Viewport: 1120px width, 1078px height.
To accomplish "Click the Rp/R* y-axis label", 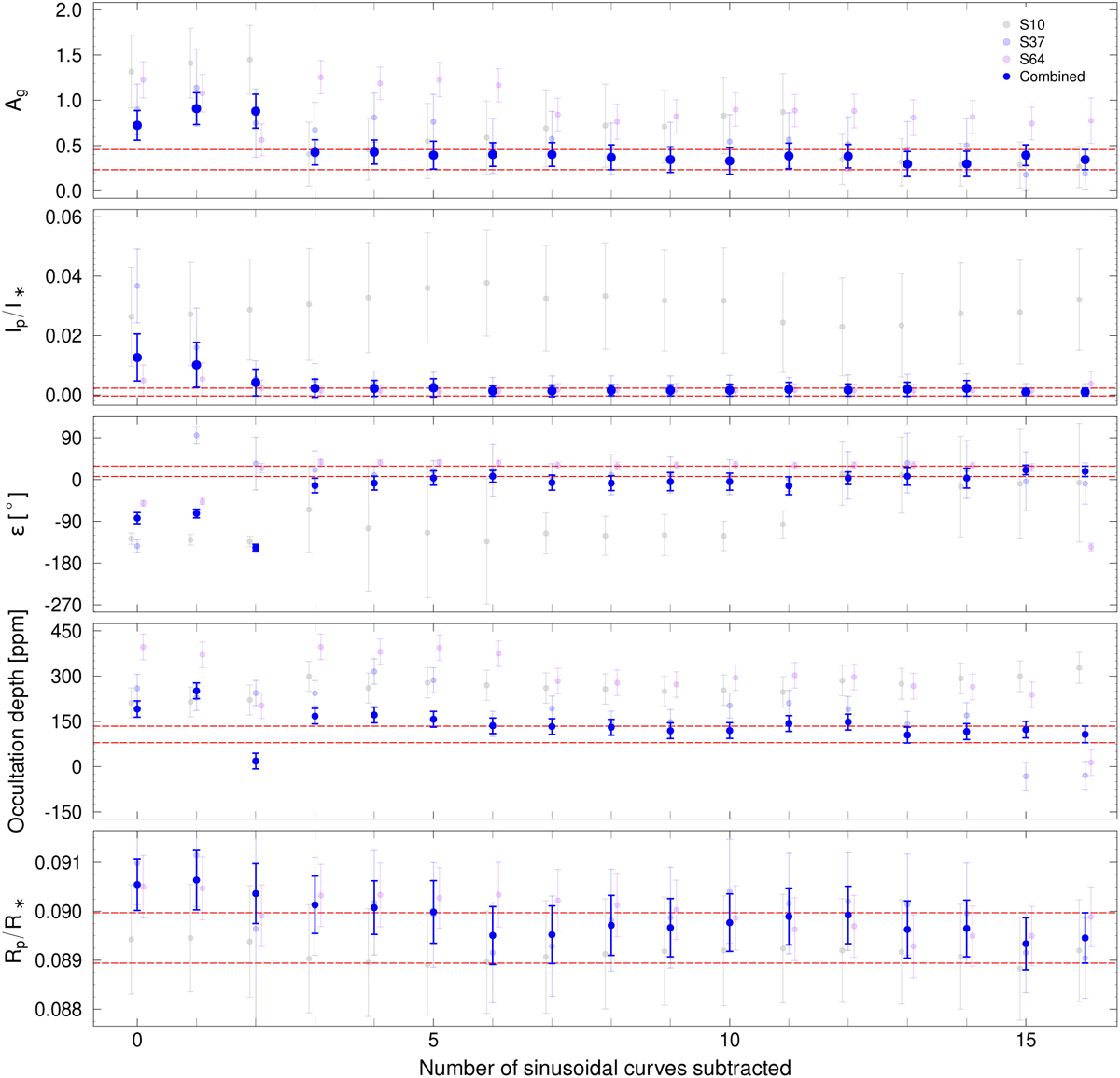I will [16, 929].
